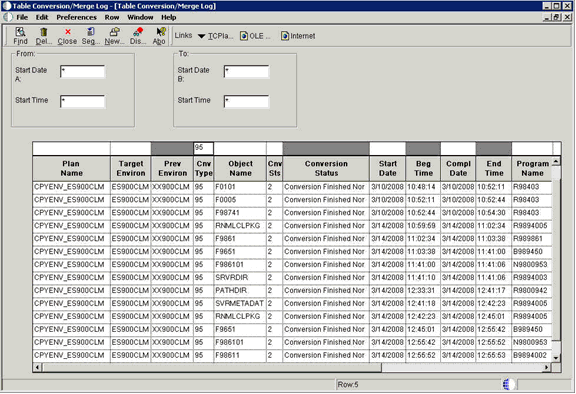Select object name cell PATHDIR
Viewport: 576px width, 394px height.
pos(240,290)
